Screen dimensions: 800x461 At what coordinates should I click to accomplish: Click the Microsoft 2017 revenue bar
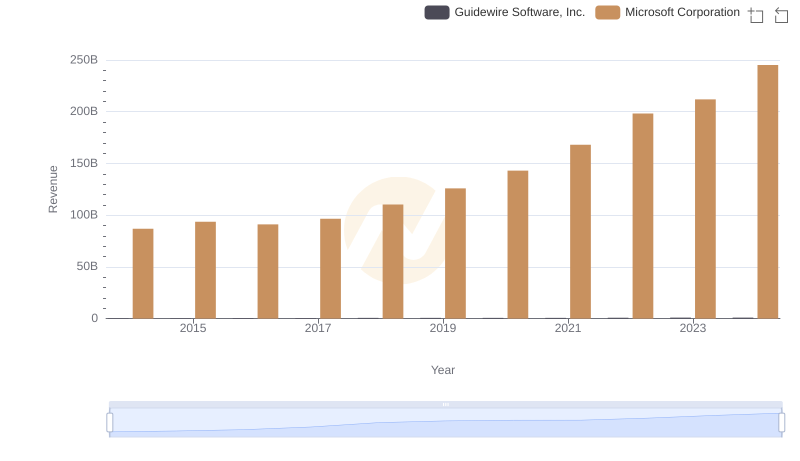click(x=330, y=268)
